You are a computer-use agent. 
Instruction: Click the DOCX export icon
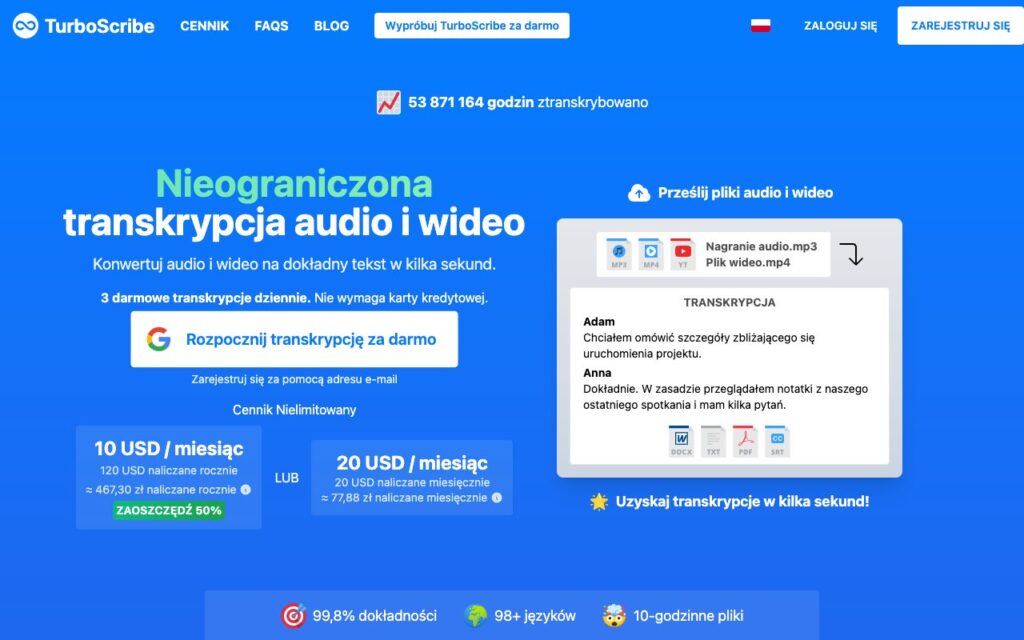681,441
